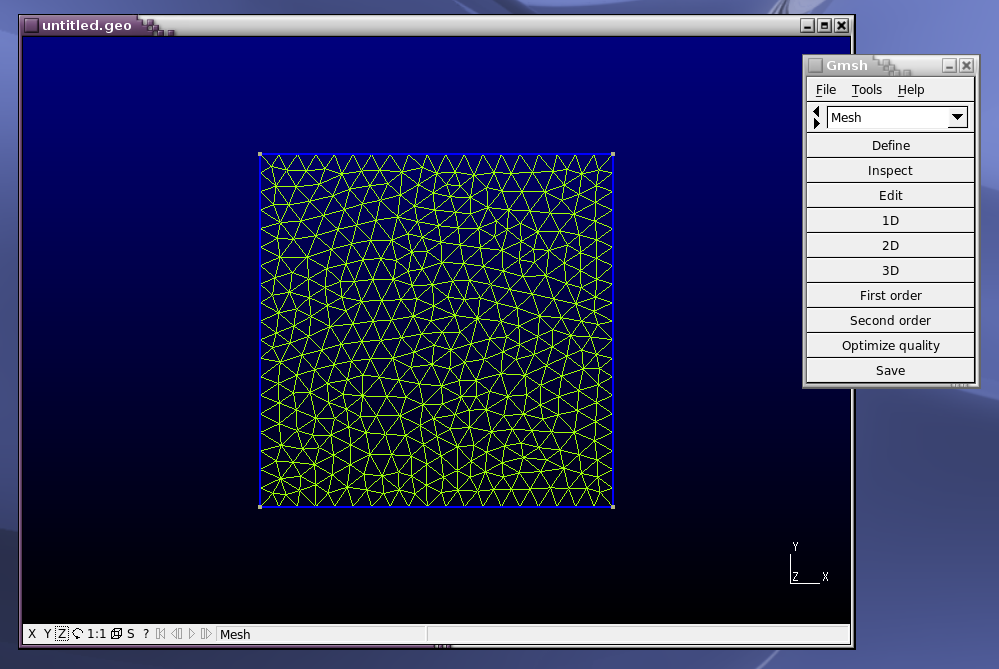
Task: Click the rotate view arrow icon
Action: [77, 634]
